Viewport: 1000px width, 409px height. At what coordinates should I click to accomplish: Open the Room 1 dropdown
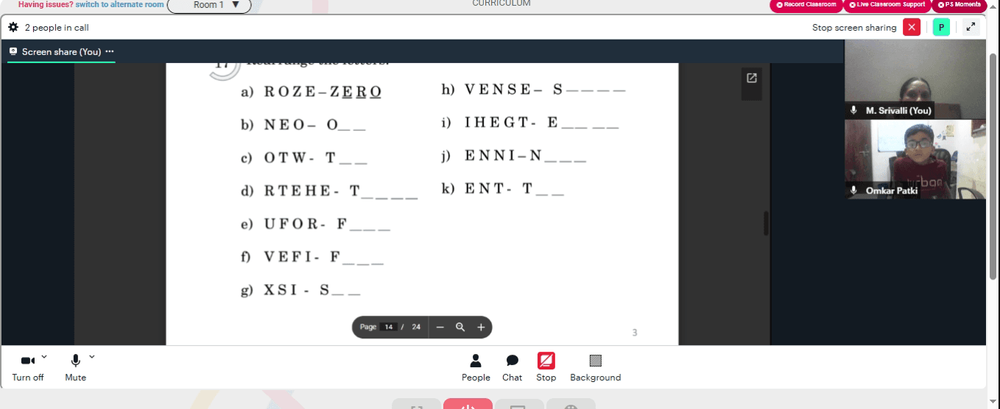point(209,5)
